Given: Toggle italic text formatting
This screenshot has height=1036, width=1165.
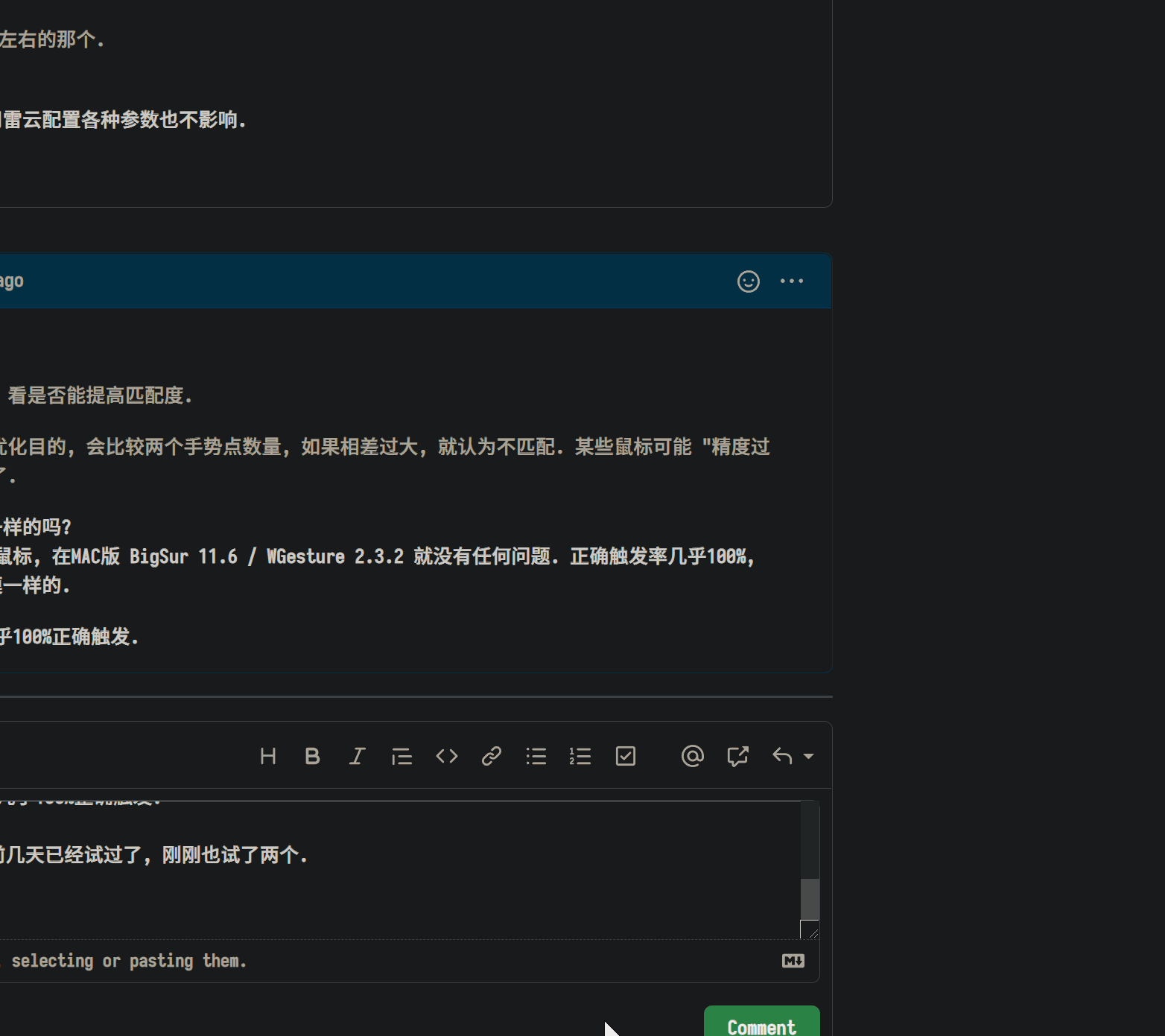Looking at the screenshot, I should 357,756.
